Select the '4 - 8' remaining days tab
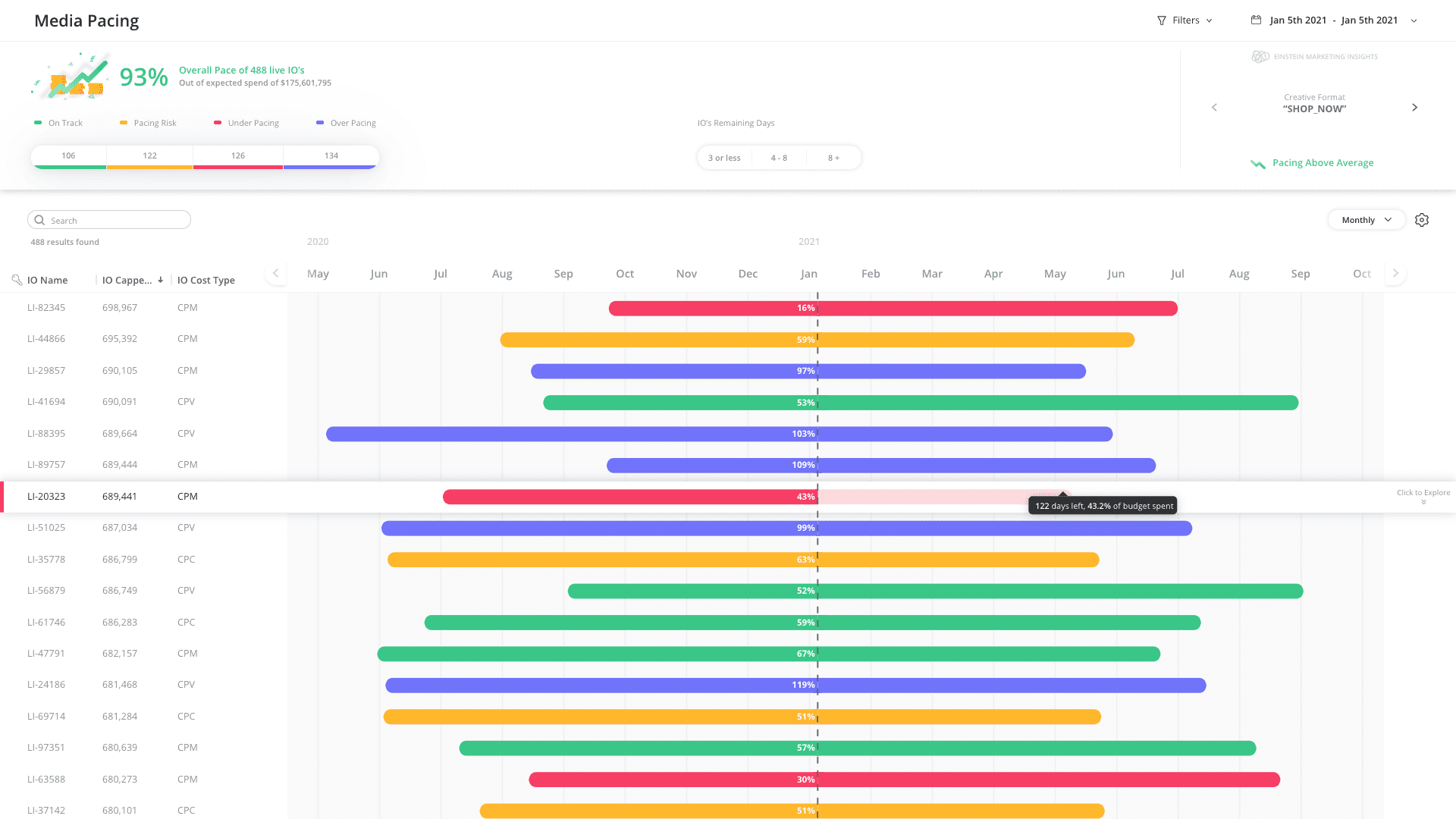 (779, 157)
